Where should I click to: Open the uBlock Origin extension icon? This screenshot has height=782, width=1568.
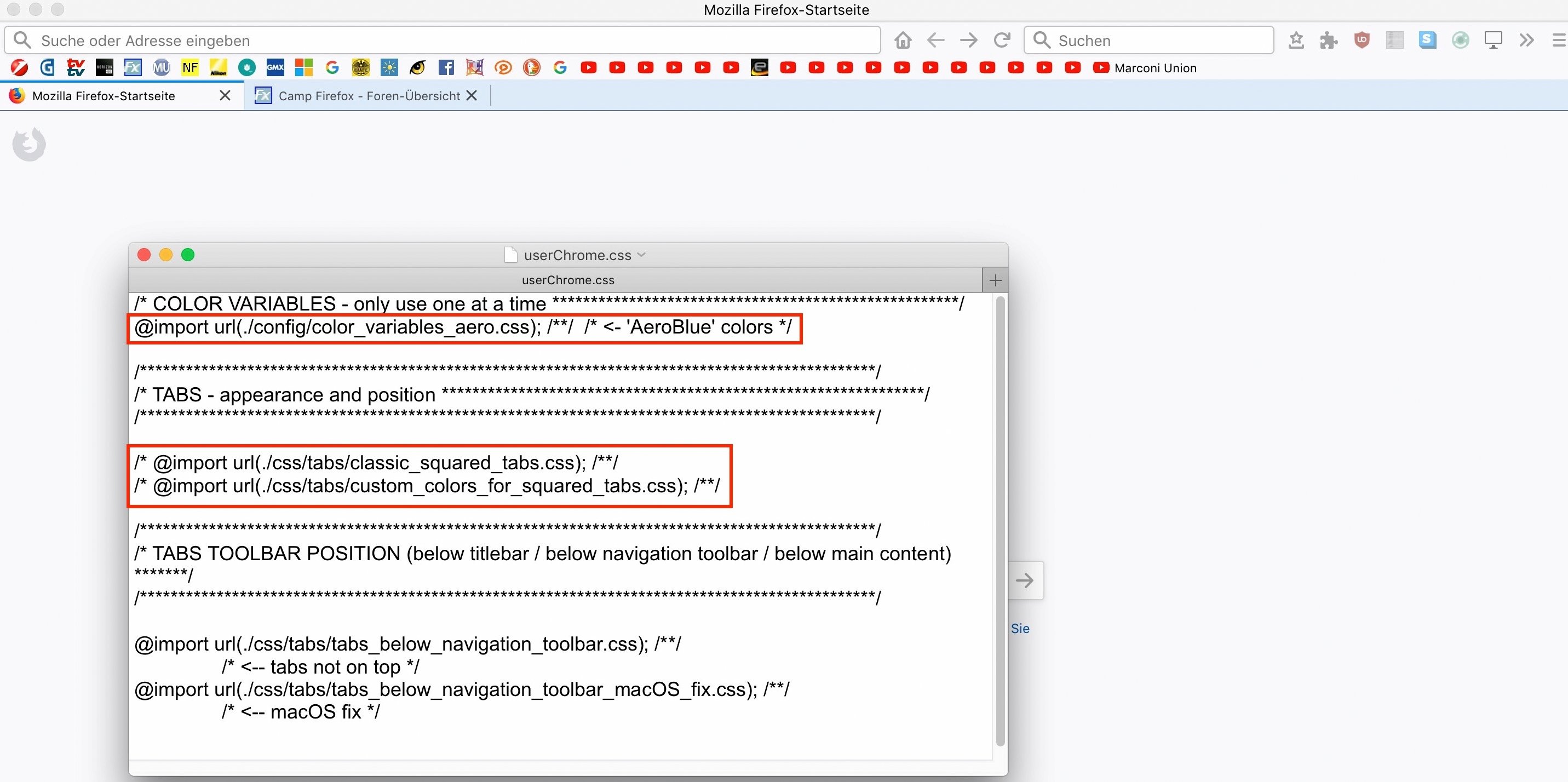coord(1362,41)
